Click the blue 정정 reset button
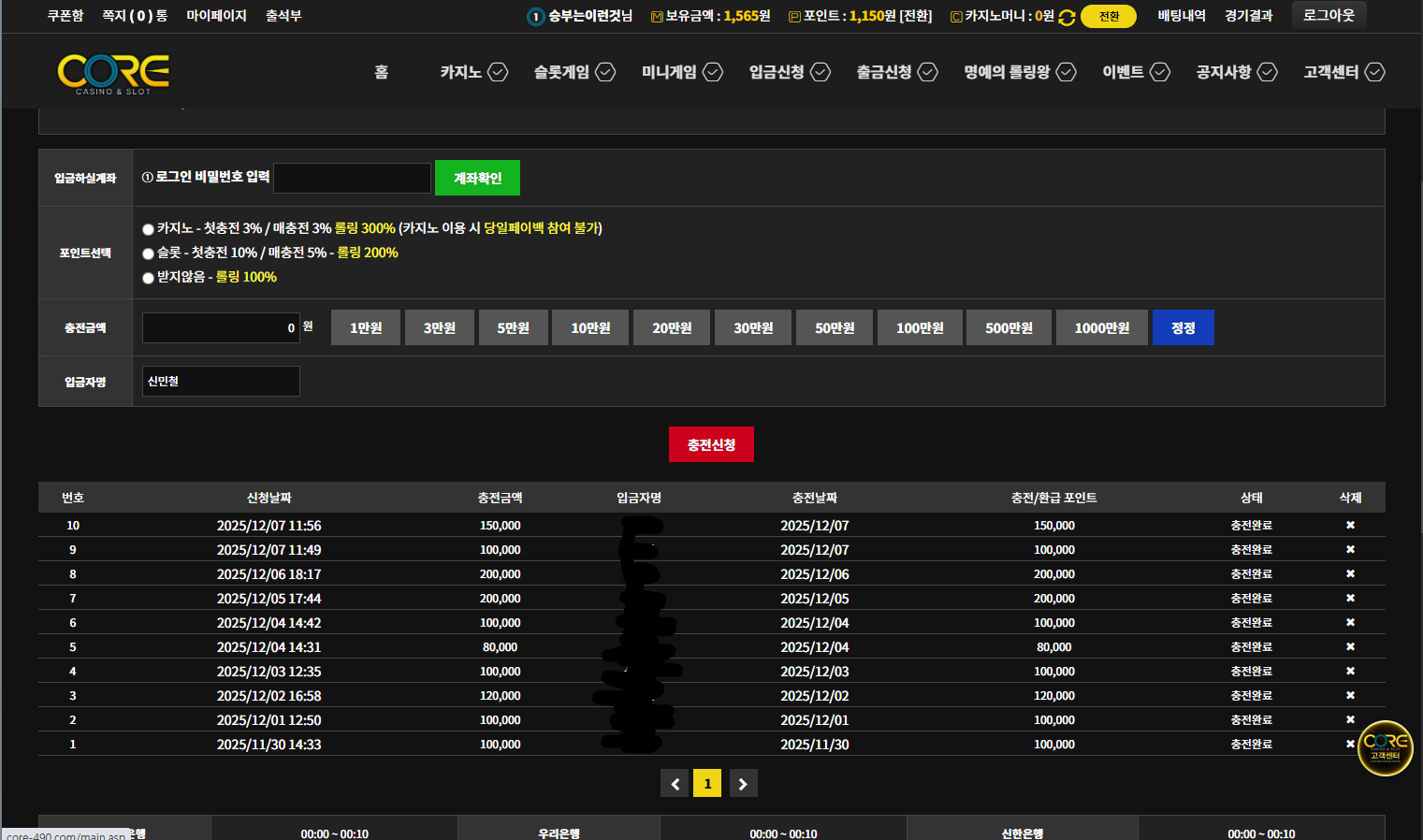The height and width of the screenshot is (840, 1423). (1183, 328)
